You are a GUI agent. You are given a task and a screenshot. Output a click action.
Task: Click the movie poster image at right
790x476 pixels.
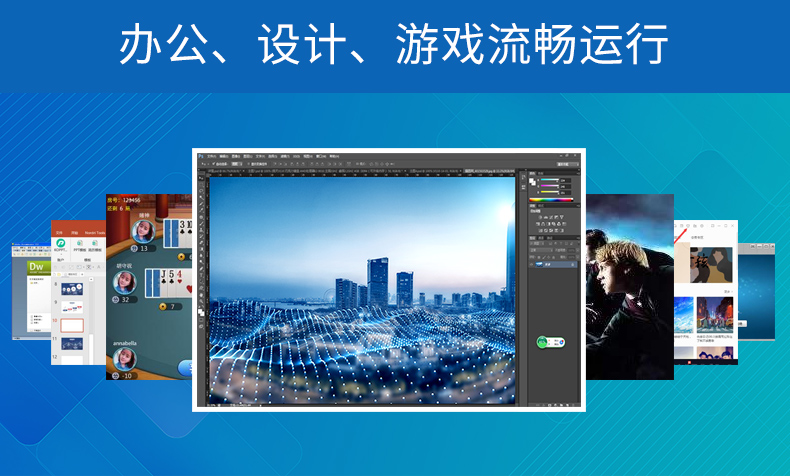(629, 287)
